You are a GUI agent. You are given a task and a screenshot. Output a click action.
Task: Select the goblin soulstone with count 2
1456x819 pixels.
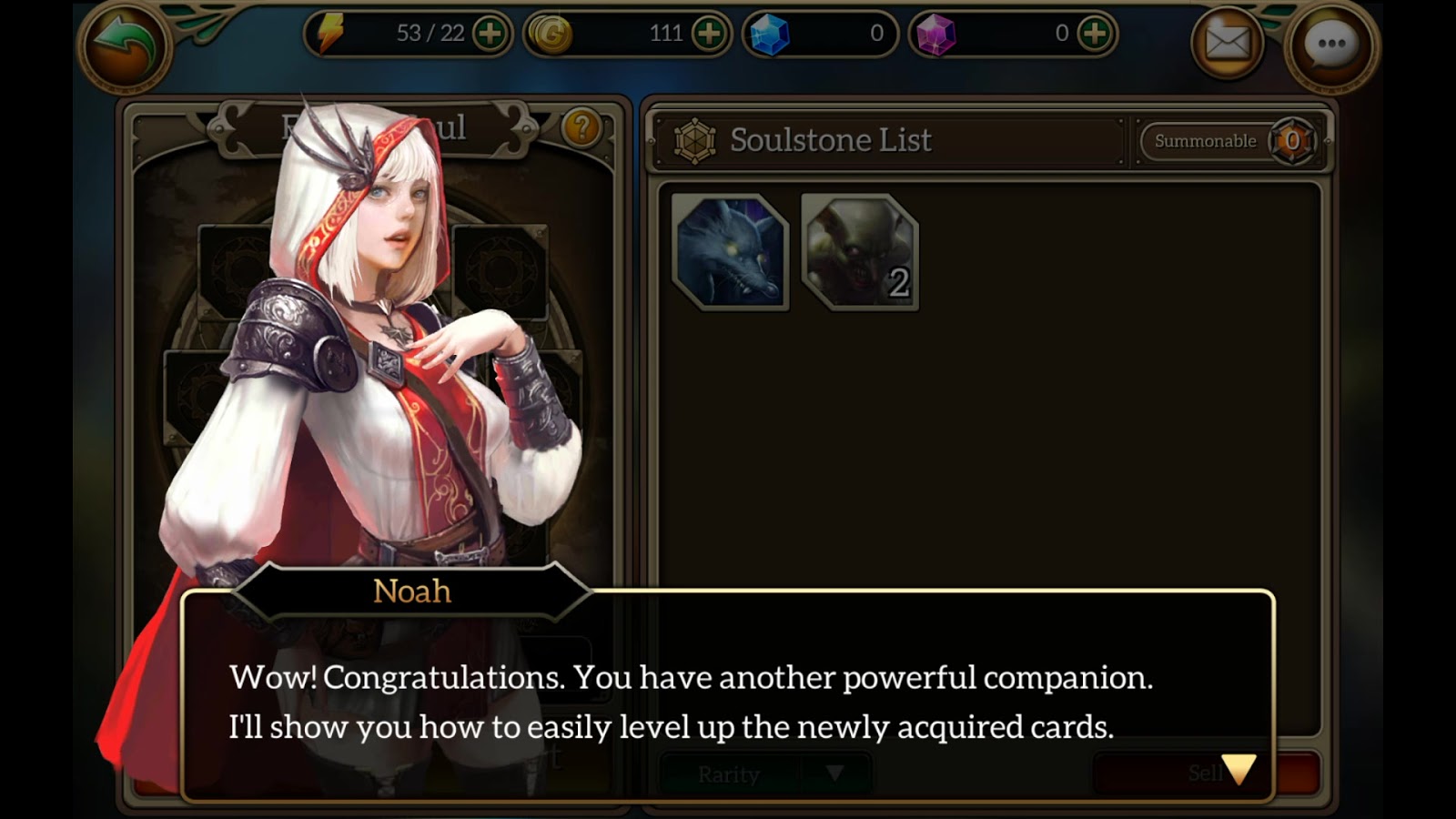860,252
